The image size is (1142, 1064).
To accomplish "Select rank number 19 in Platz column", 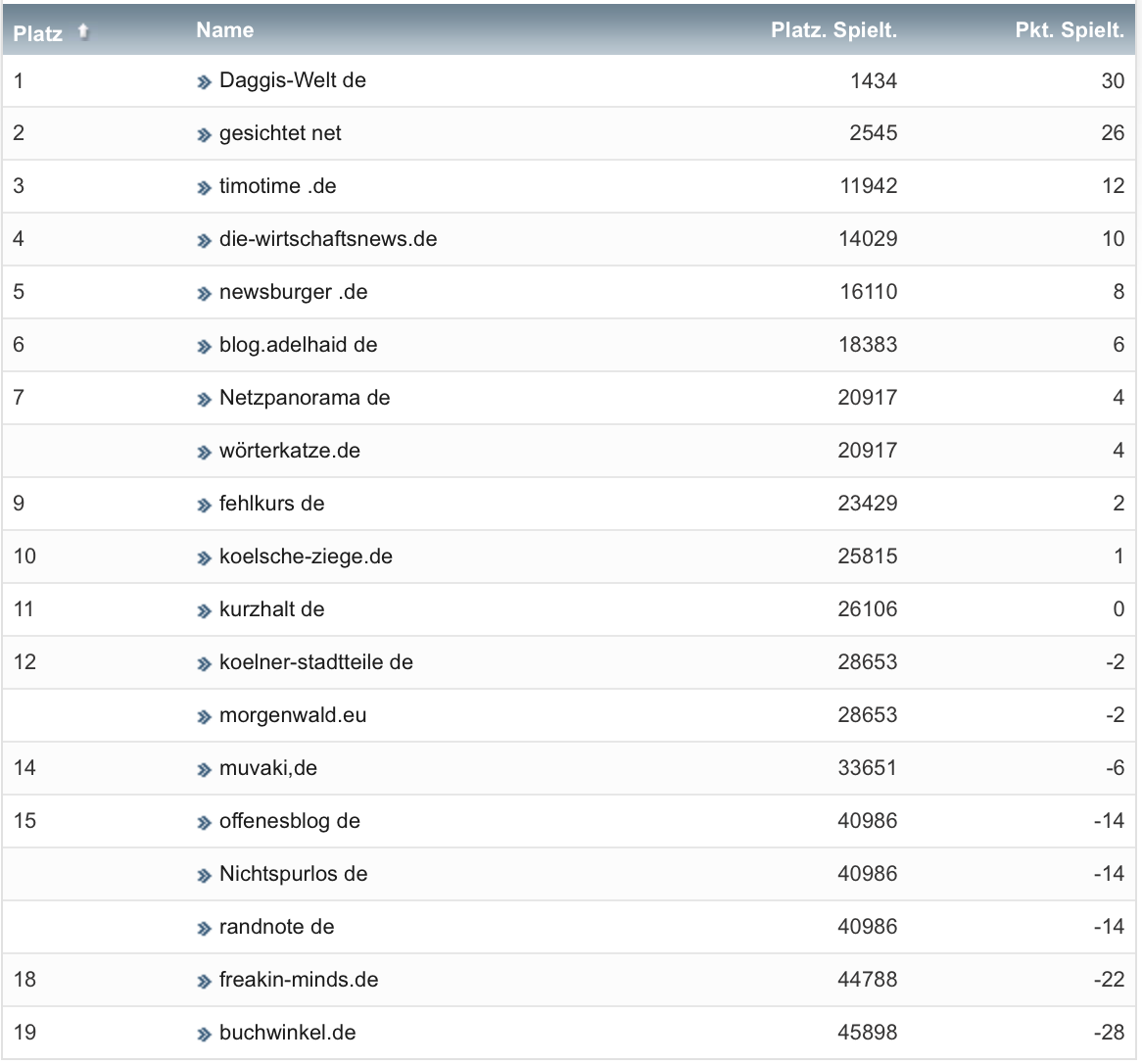I will 24,1033.
